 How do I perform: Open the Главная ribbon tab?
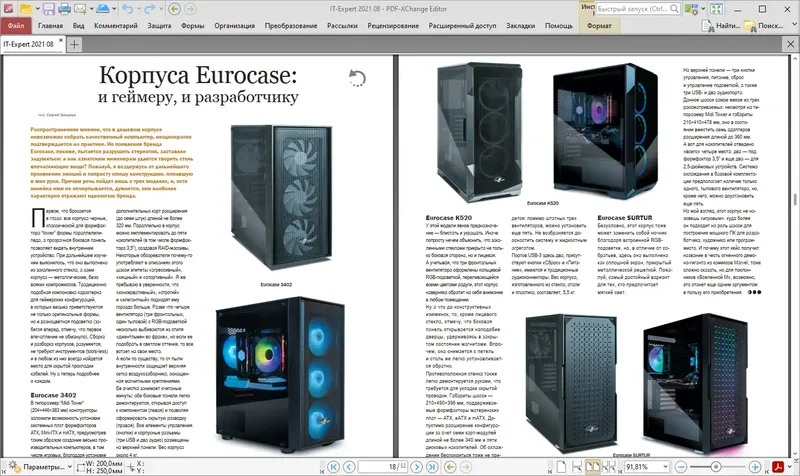click(x=50, y=26)
